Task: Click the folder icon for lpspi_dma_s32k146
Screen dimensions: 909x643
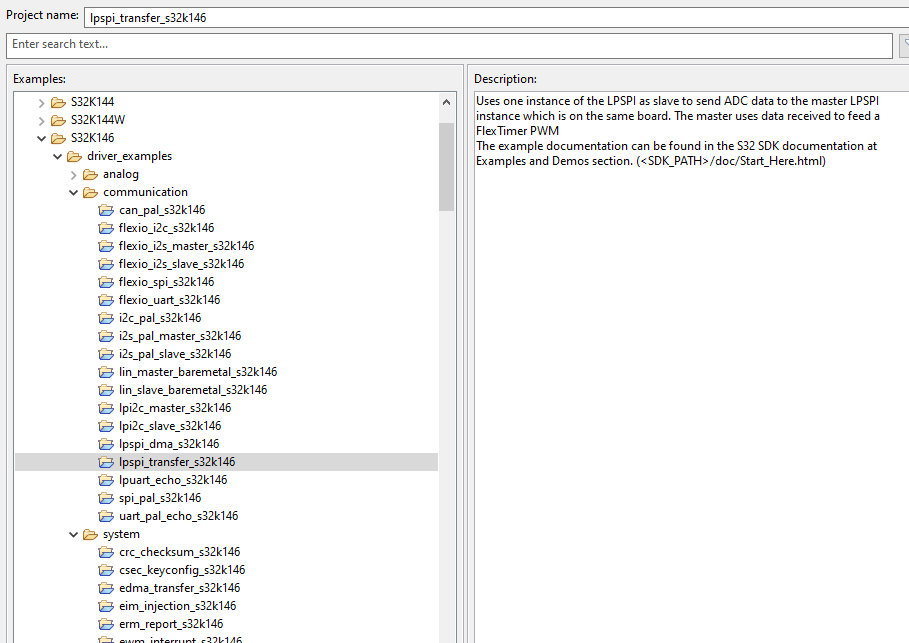Action: (106, 443)
